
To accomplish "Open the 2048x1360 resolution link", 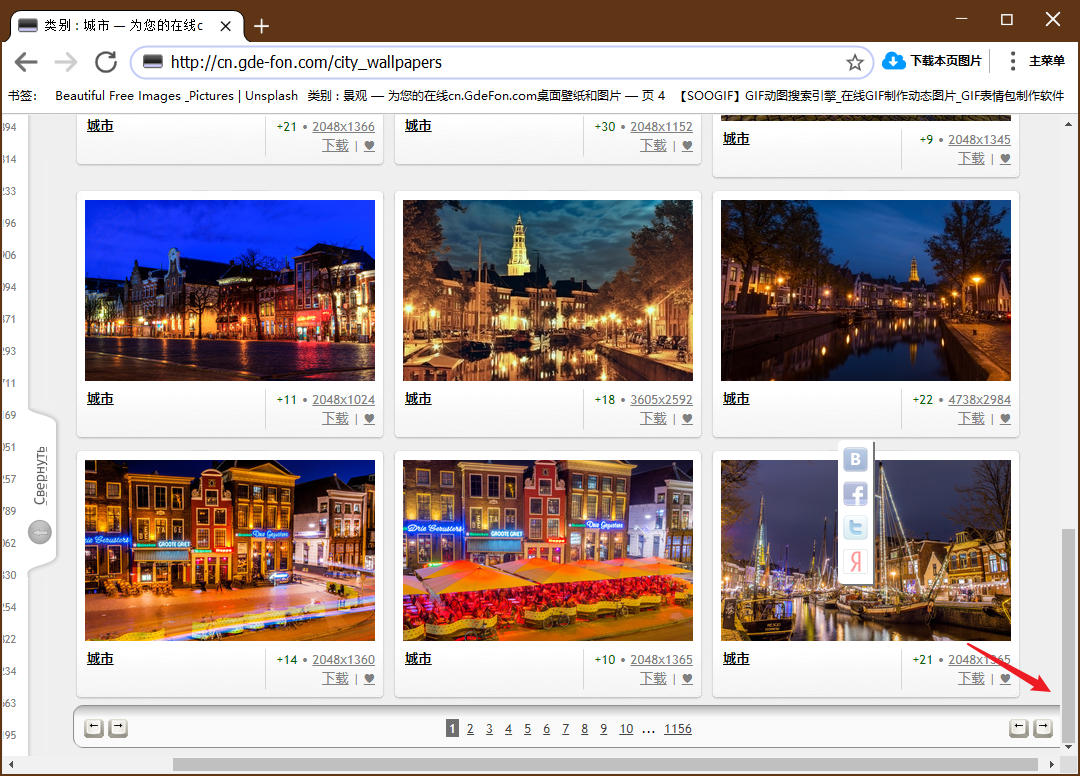I will pos(344,660).
